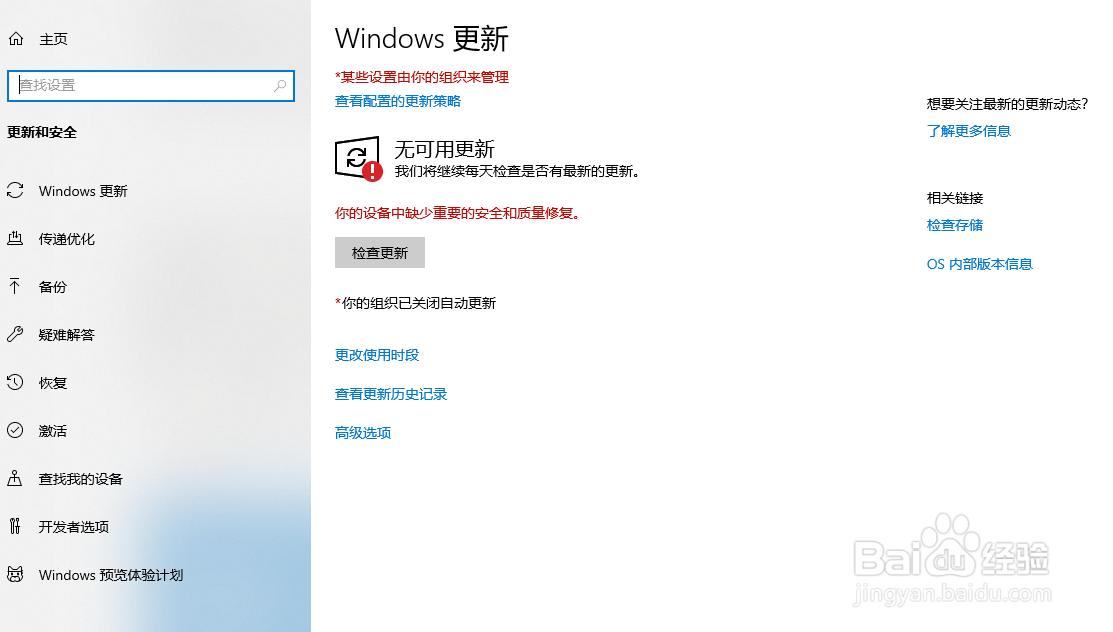Viewport: 1113px width, 632px height.
Task: Open Windows 预览体验计划 settings
Action: tap(111, 575)
